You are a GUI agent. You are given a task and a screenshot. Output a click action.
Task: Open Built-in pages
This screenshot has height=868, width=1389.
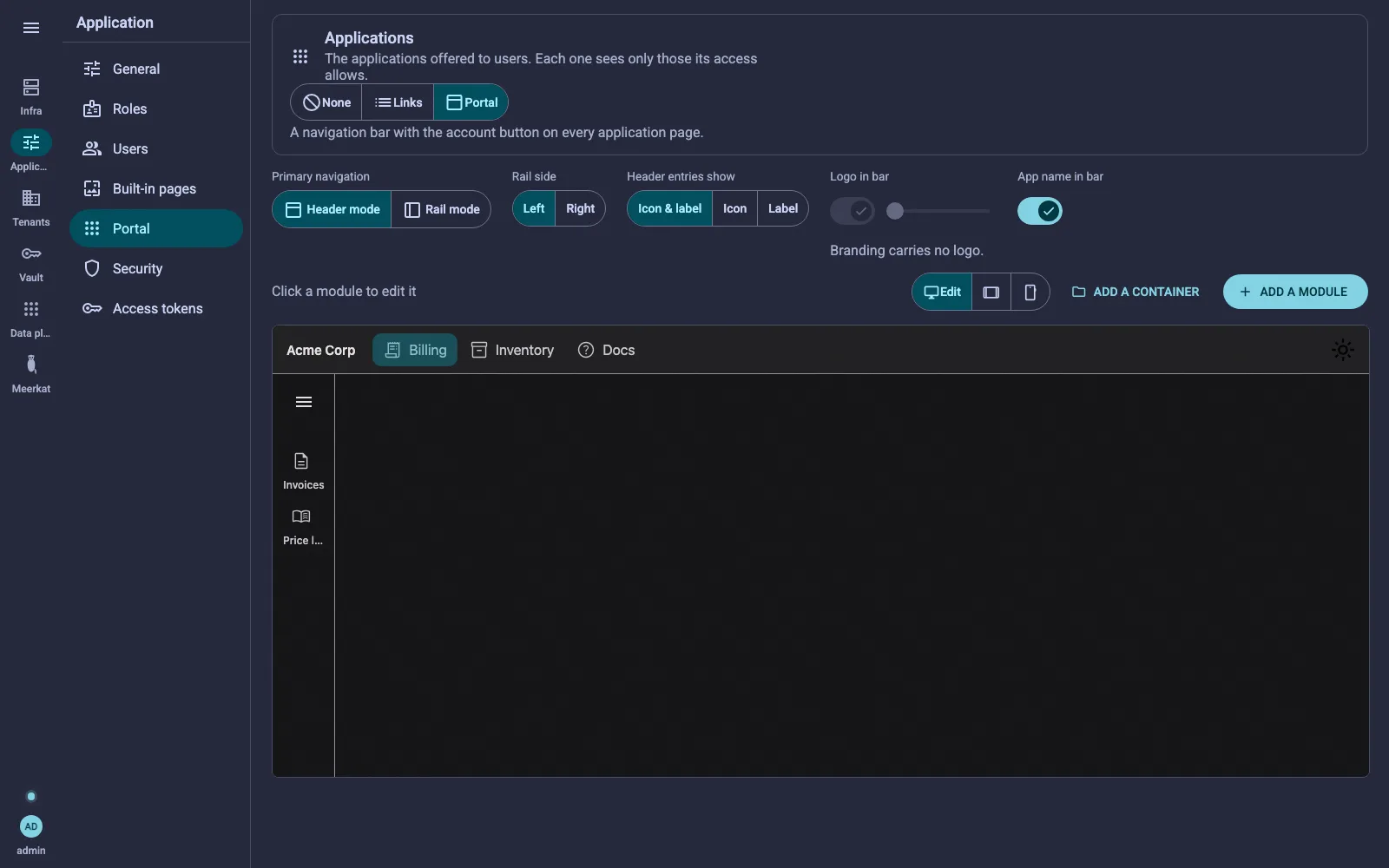pos(156,188)
